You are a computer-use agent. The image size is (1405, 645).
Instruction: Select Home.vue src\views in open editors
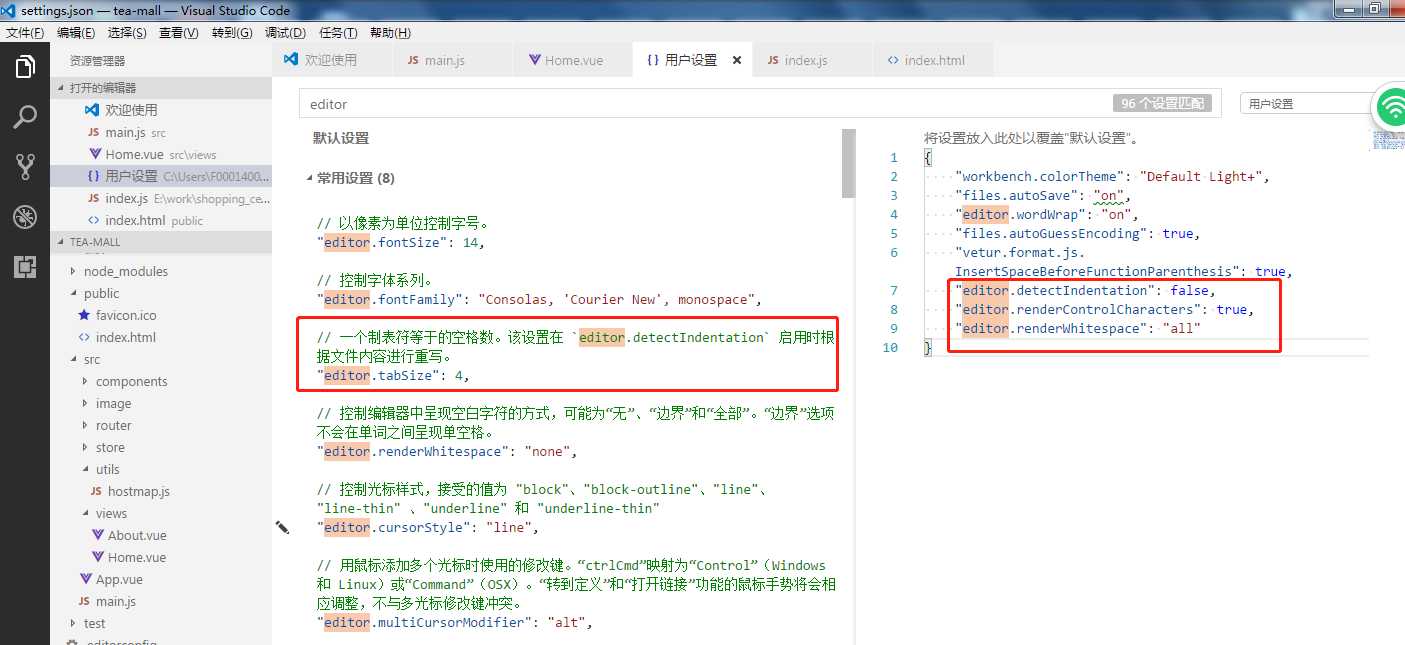[x=161, y=154]
